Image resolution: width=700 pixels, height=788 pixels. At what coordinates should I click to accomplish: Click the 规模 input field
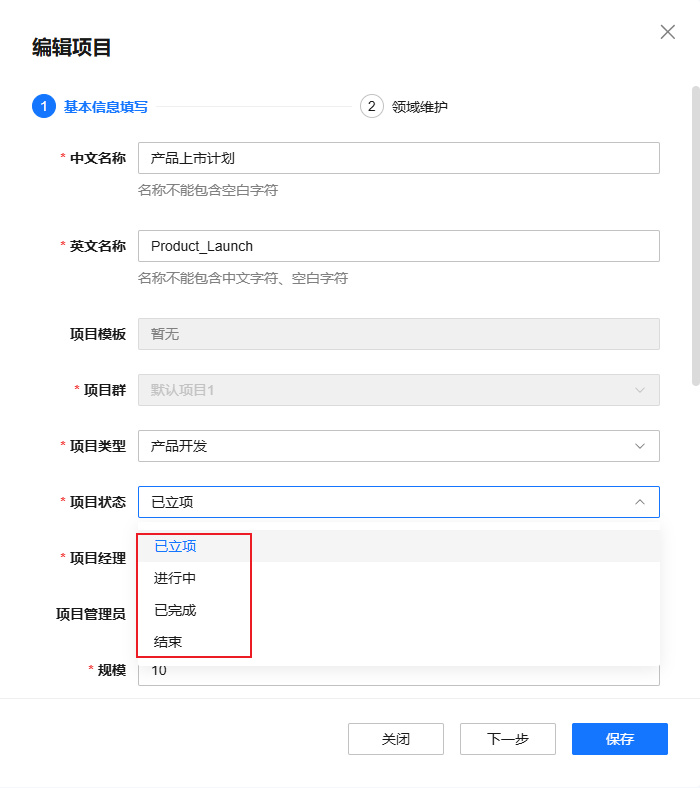click(x=398, y=675)
